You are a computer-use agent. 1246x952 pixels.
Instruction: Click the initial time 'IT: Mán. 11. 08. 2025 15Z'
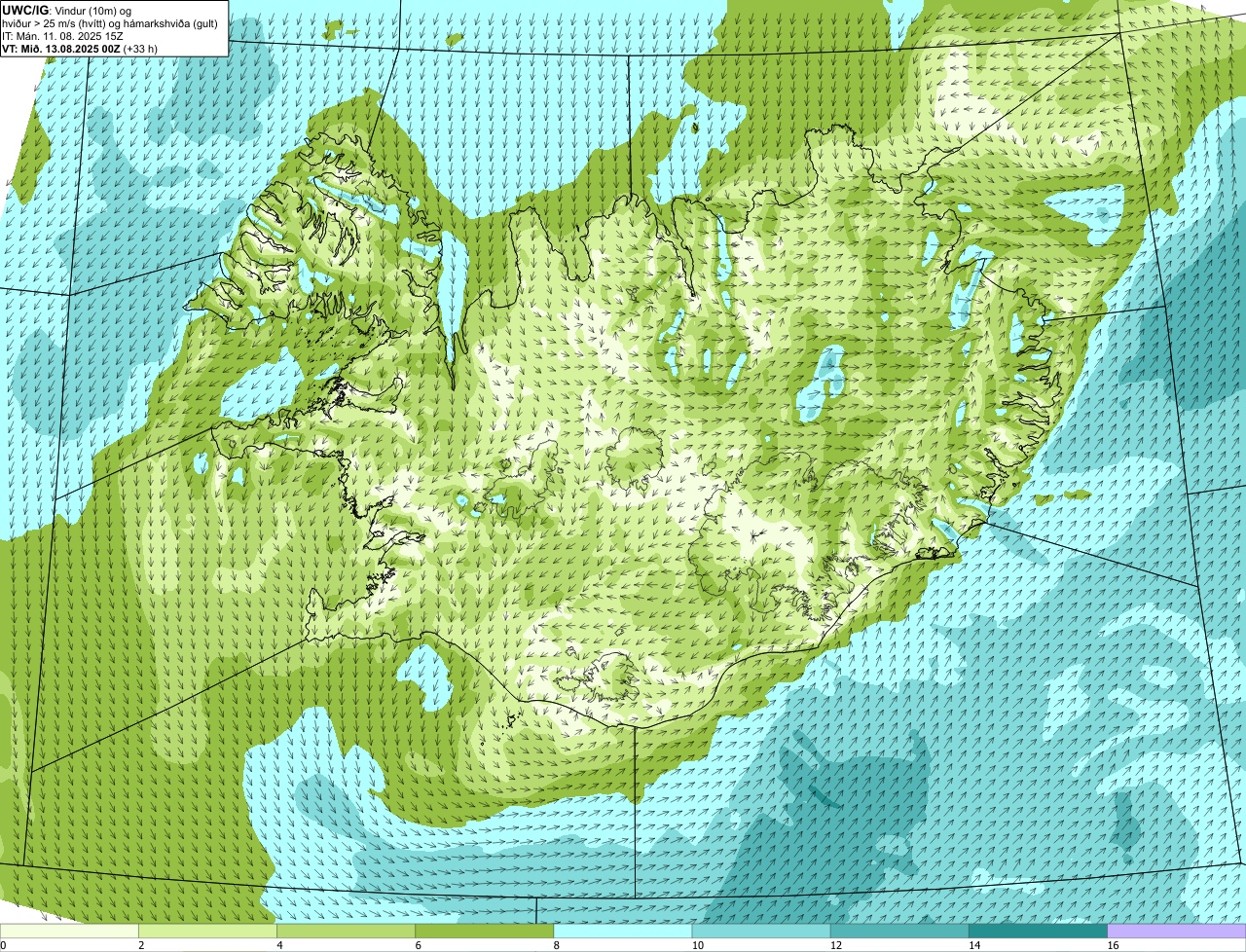click(61, 36)
